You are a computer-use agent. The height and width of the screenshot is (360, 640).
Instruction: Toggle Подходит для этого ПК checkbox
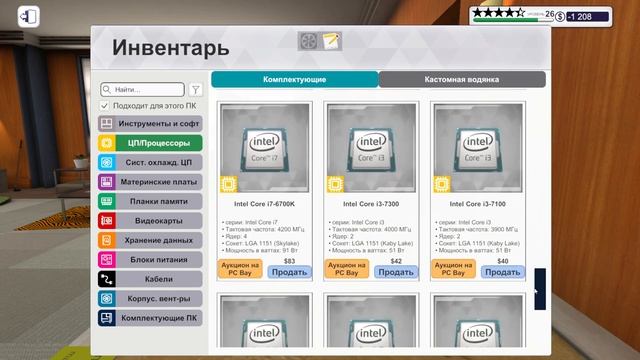(x=104, y=106)
